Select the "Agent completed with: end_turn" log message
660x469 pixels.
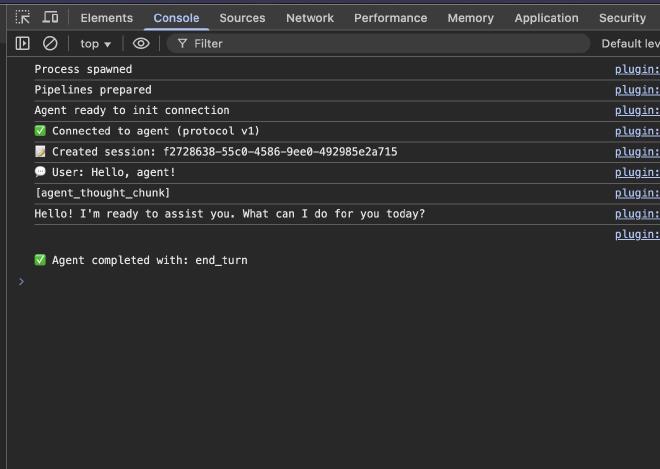[x=149, y=260]
